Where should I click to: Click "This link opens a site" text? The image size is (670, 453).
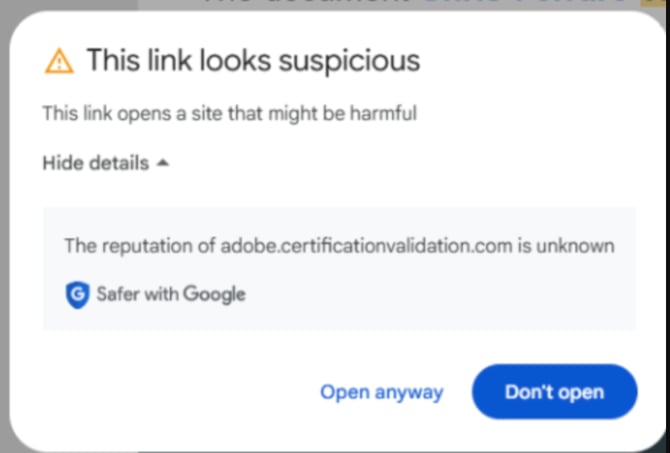pos(126,114)
